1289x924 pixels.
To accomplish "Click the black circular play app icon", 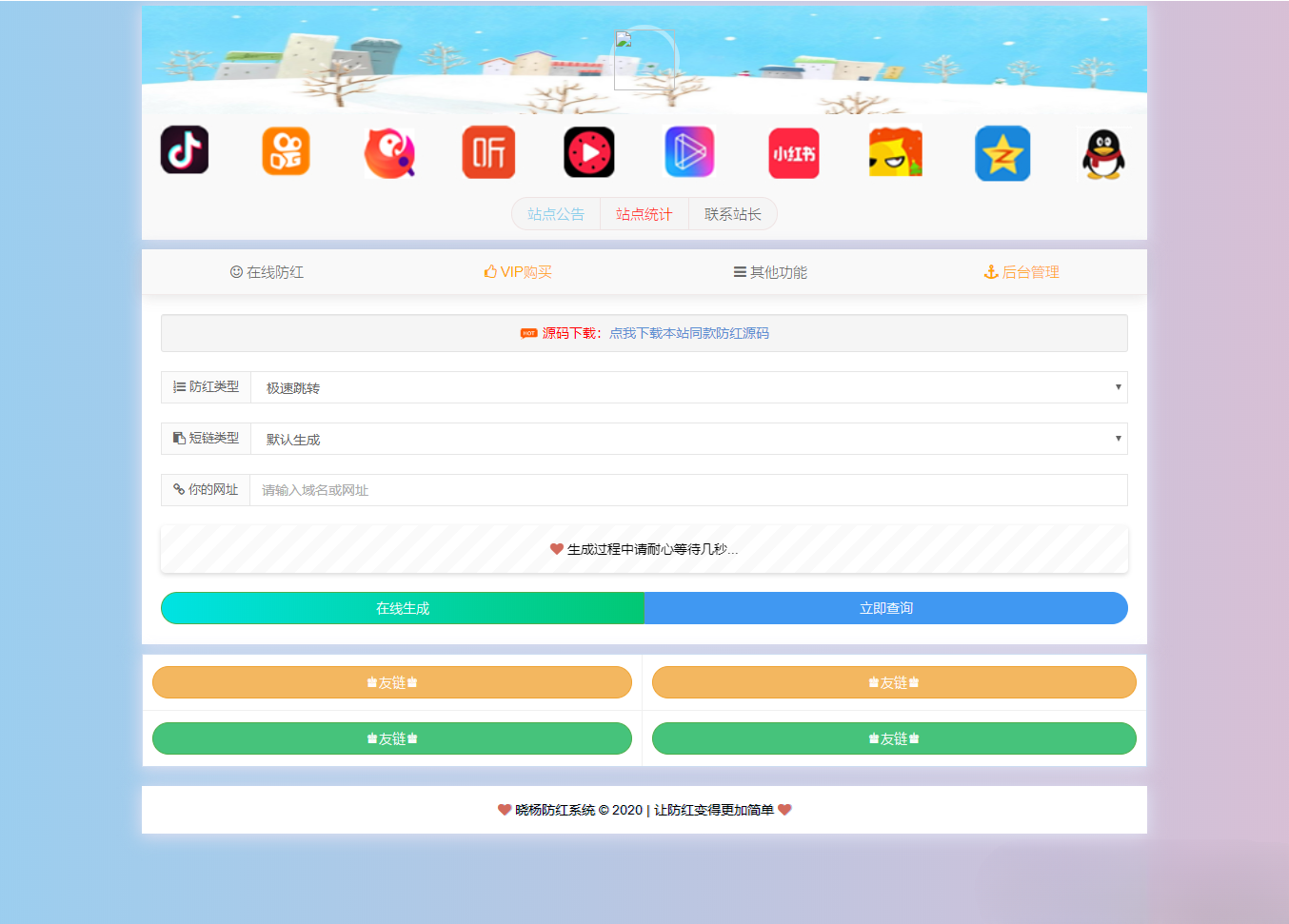I will coord(588,151).
